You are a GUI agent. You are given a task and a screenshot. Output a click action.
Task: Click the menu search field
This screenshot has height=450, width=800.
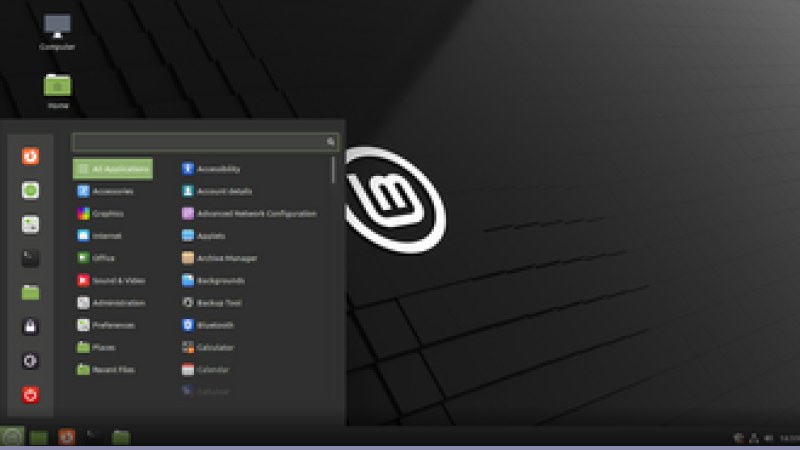click(x=205, y=142)
